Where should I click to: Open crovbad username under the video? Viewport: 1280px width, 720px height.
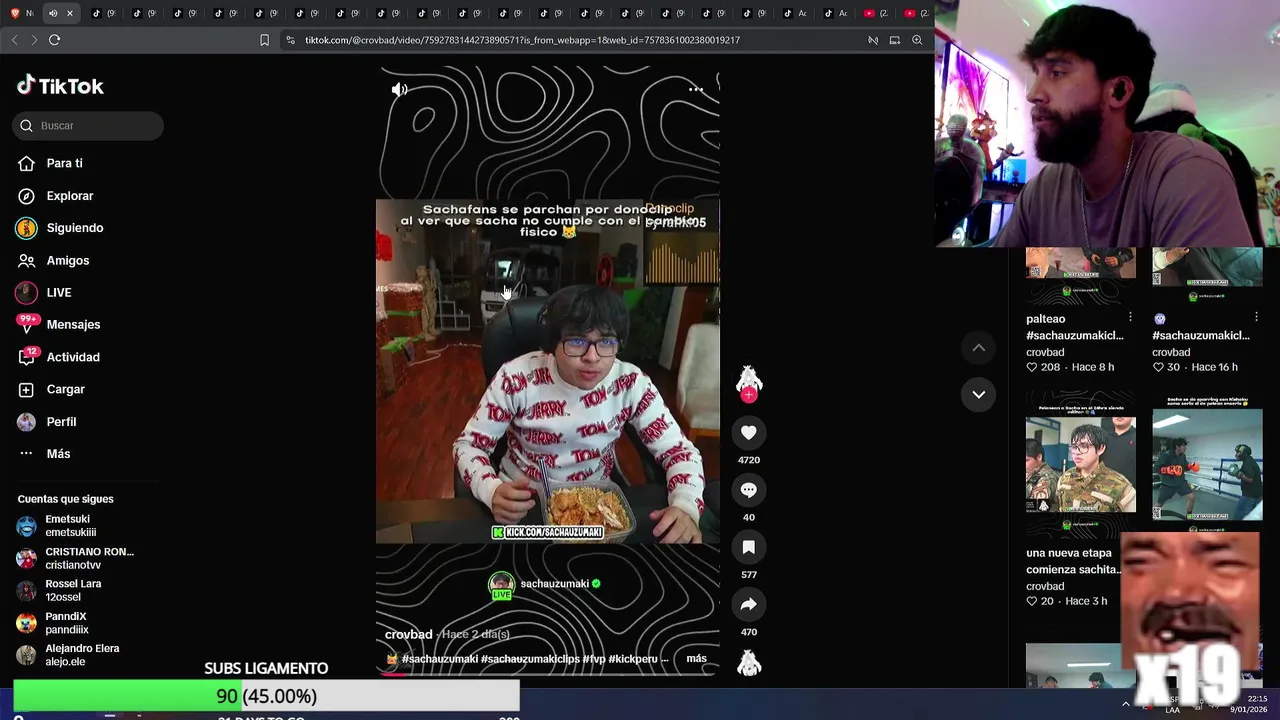[408, 634]
